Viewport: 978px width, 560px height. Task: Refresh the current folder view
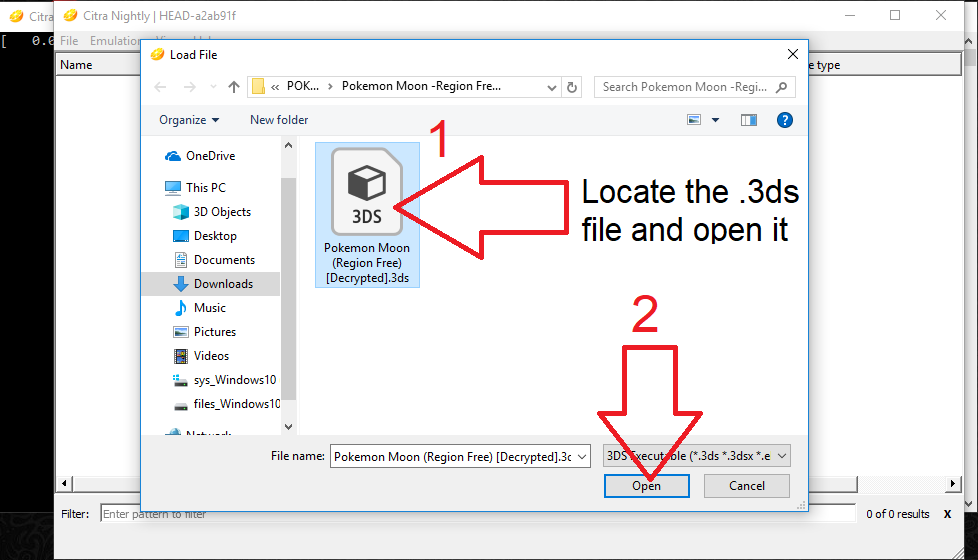572,87
